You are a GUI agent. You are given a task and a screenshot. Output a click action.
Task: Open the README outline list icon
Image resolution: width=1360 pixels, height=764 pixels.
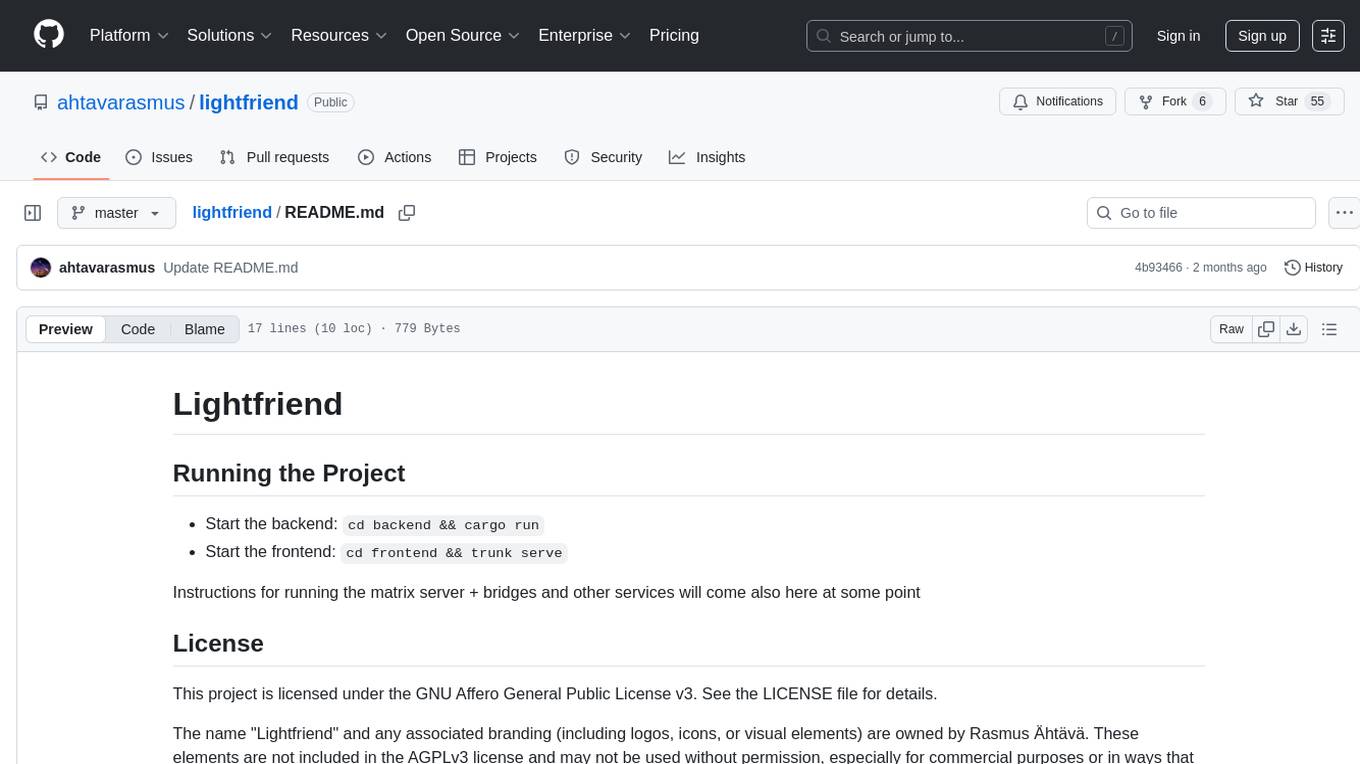point(1329,329)
